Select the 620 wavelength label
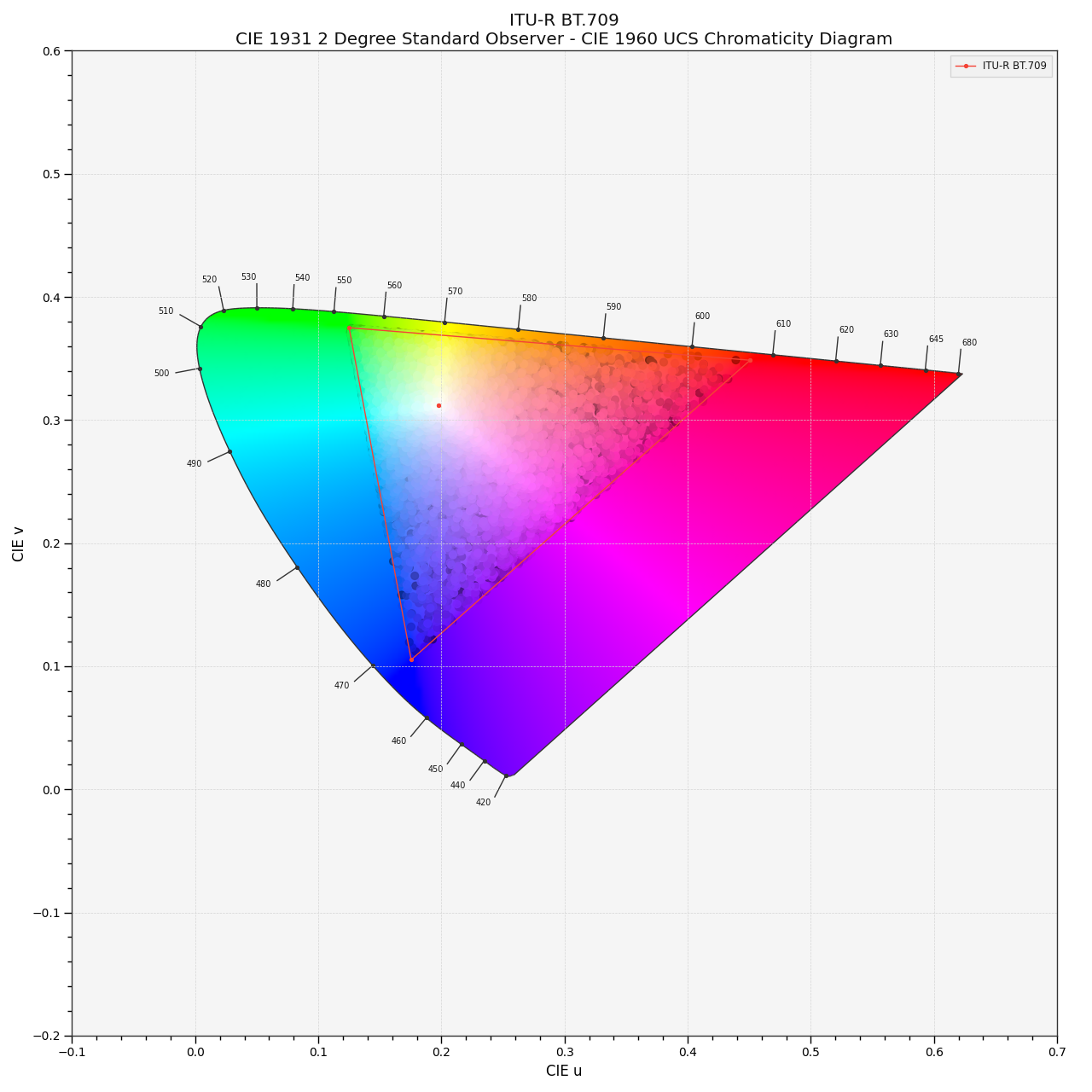Image resolution: width=1092 pixels, height=1092 pixels. [x=846, y=330]
